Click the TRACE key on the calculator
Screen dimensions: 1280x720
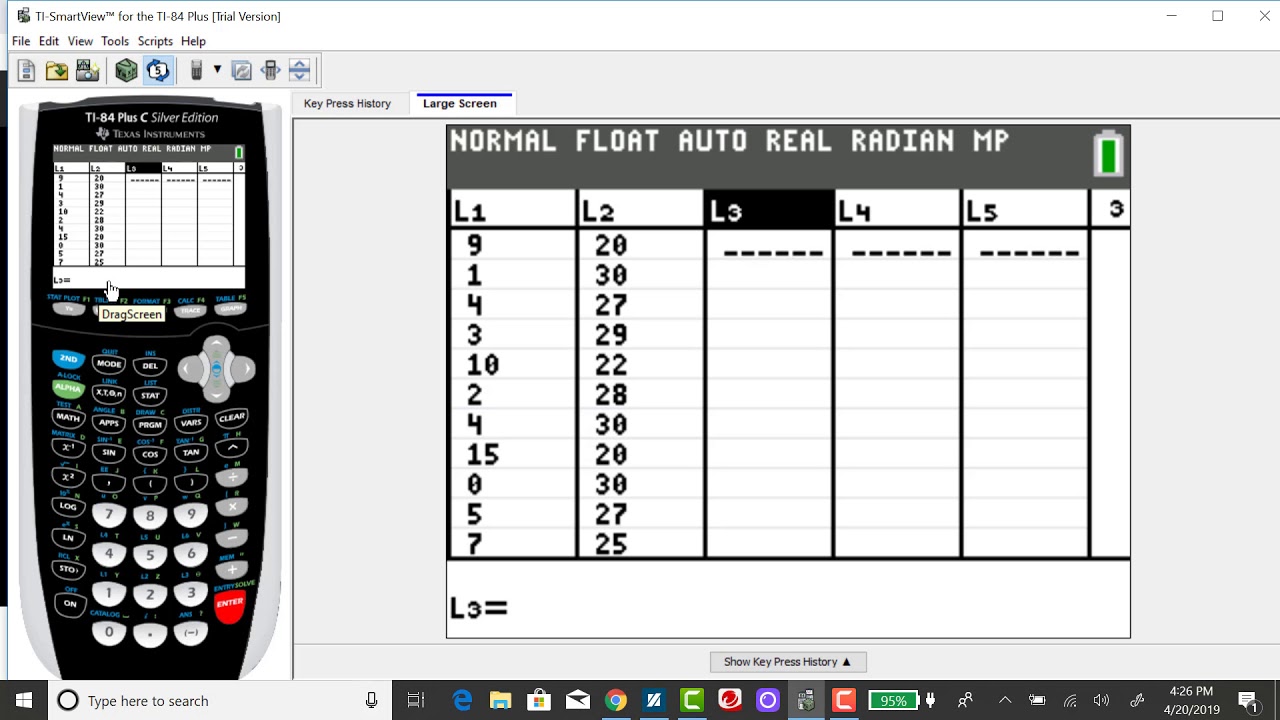coord(191,310)
